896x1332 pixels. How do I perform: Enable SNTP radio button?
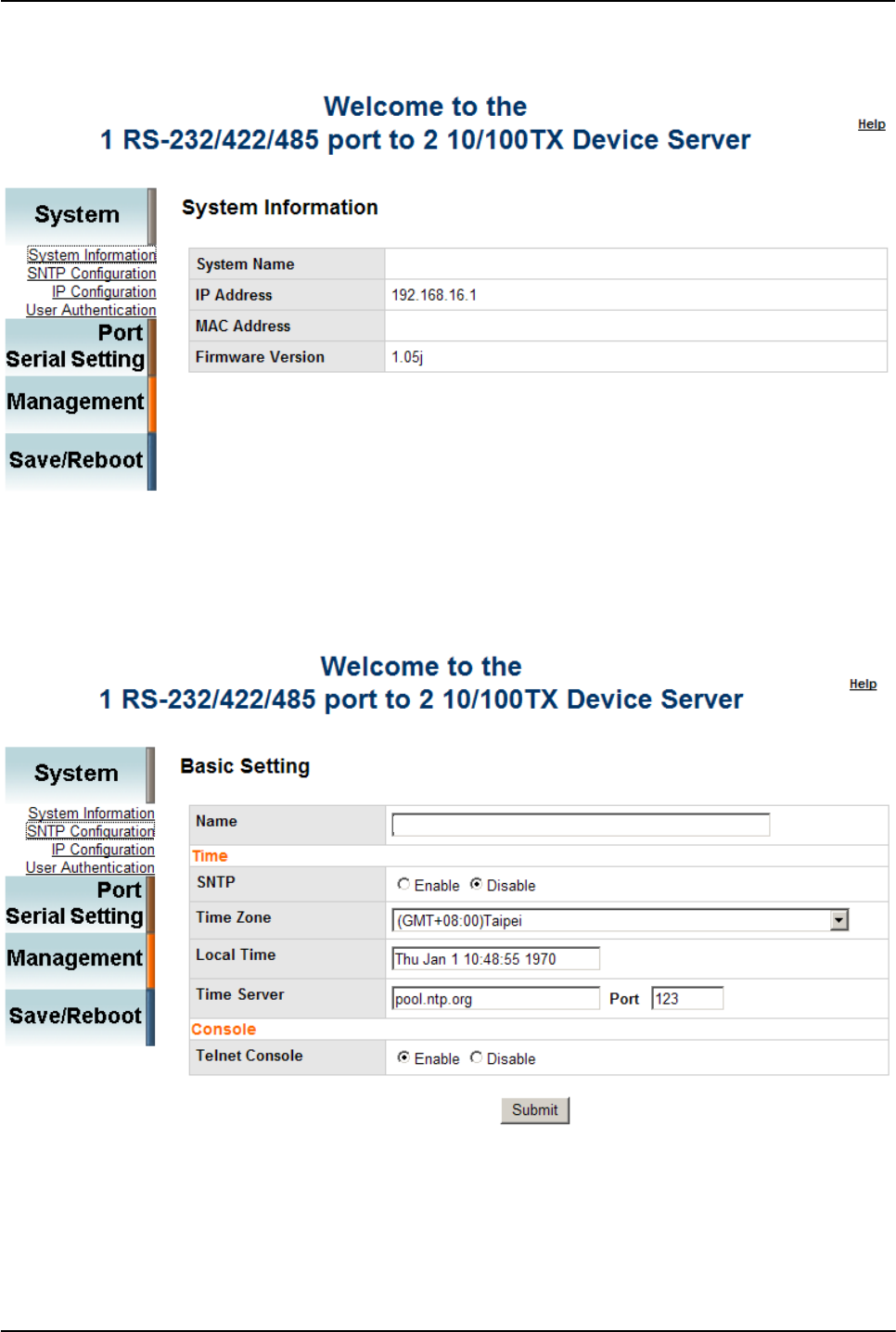point(403,884)
